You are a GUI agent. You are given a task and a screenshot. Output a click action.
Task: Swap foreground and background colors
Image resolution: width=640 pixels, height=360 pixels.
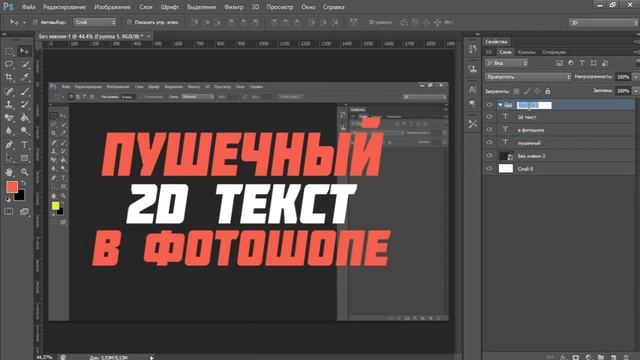23,183
